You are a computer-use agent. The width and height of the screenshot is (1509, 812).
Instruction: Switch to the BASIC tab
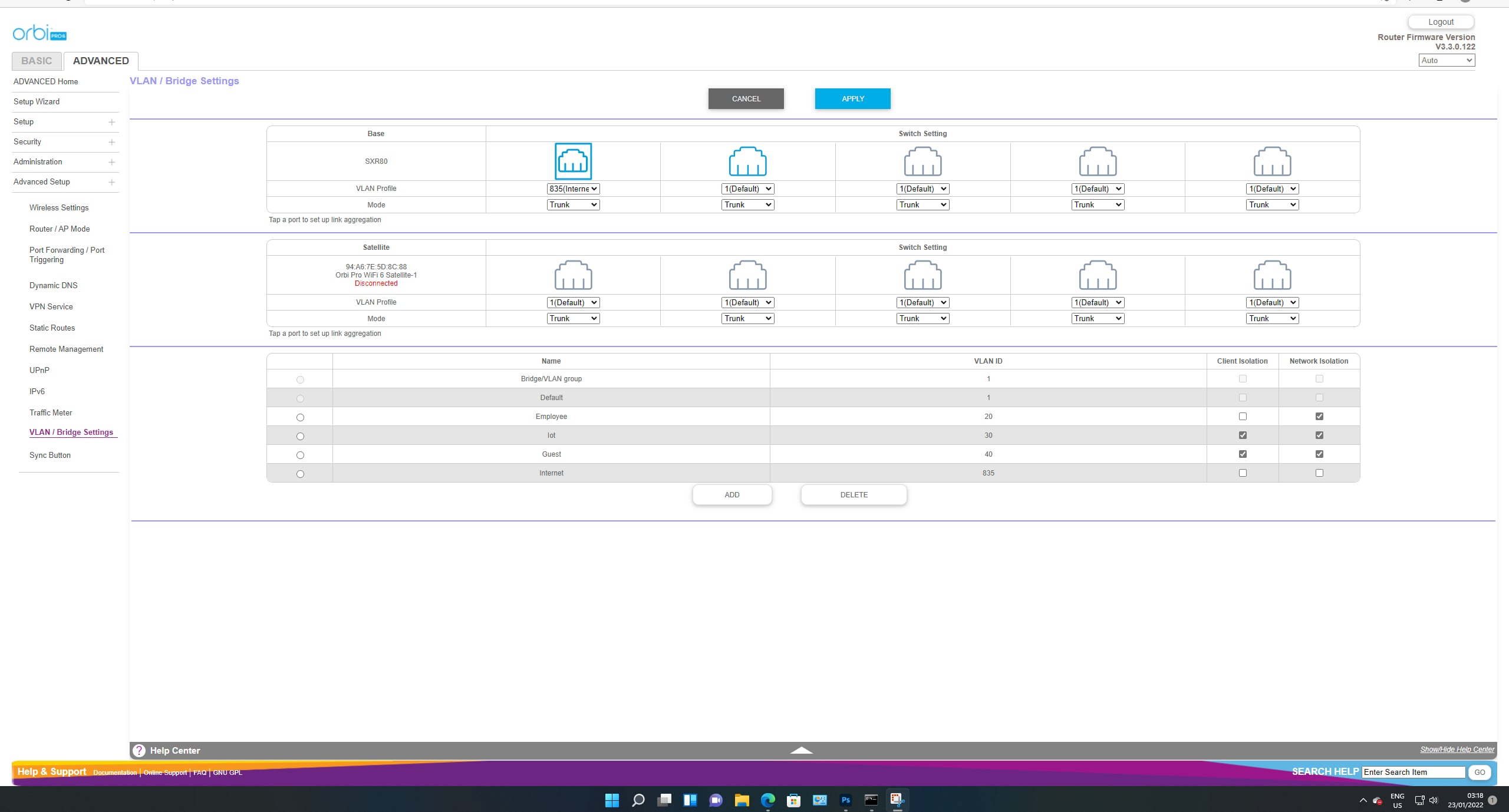37,61
